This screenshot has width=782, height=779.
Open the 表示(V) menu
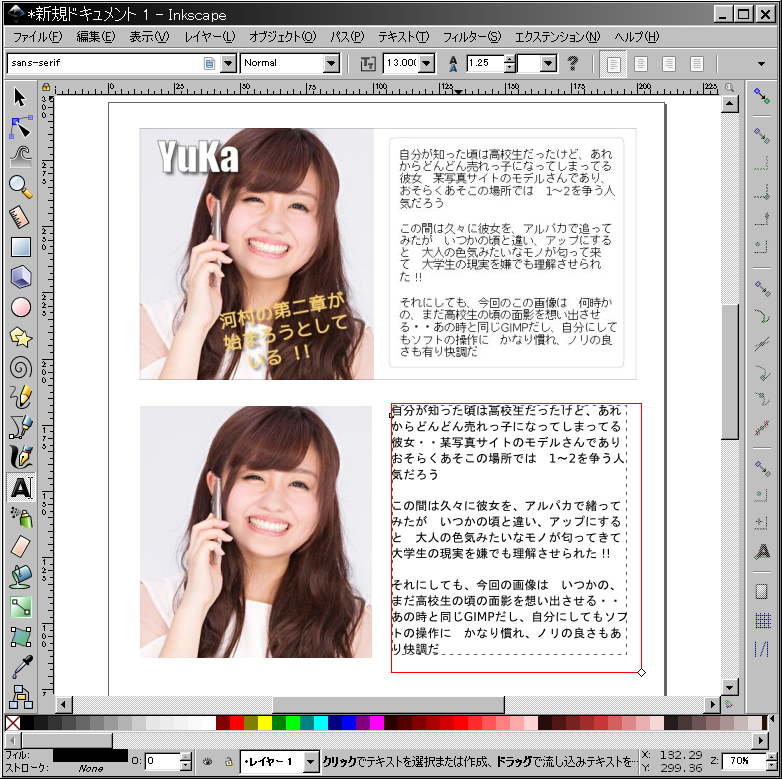[150, 37]
